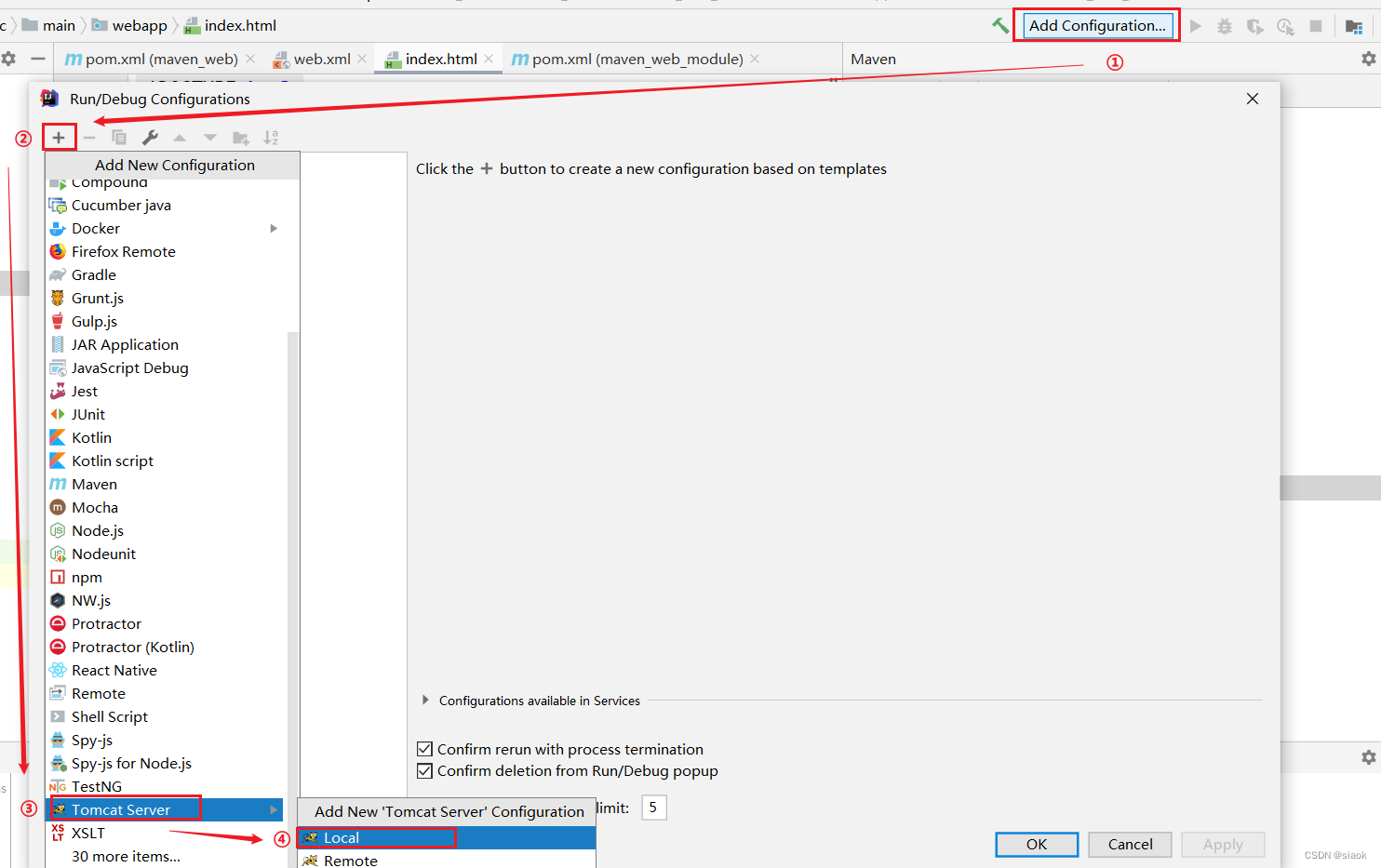
Task: Click the Run with Coverage icon
Action: pos(1255,26)
